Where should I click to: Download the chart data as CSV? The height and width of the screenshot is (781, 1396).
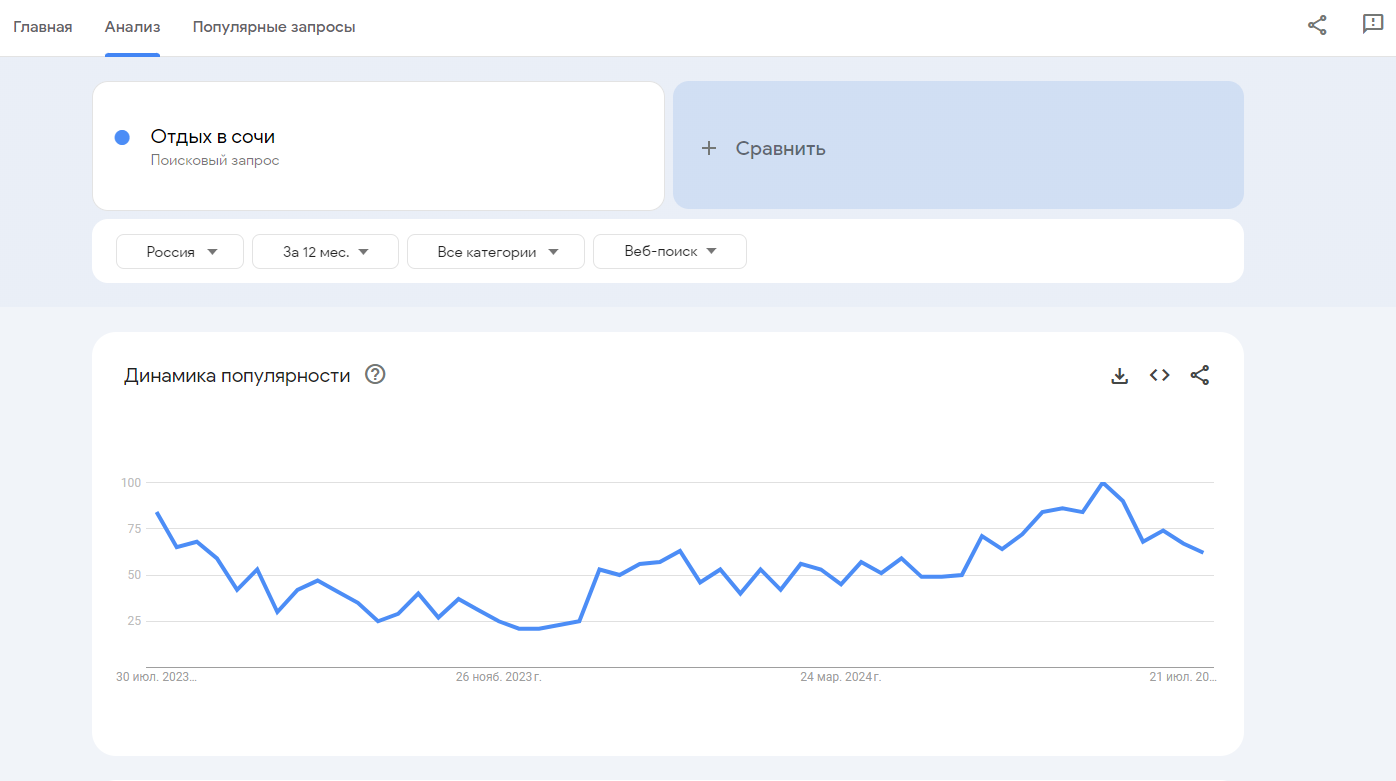(1120, 376)
